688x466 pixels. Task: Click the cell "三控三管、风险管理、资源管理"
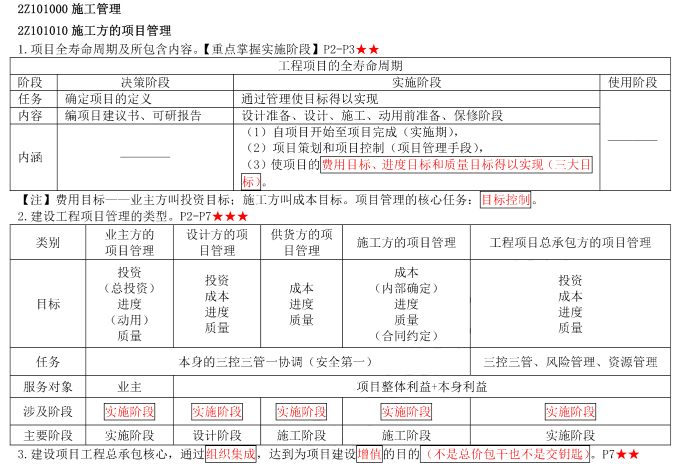(570, 361)
